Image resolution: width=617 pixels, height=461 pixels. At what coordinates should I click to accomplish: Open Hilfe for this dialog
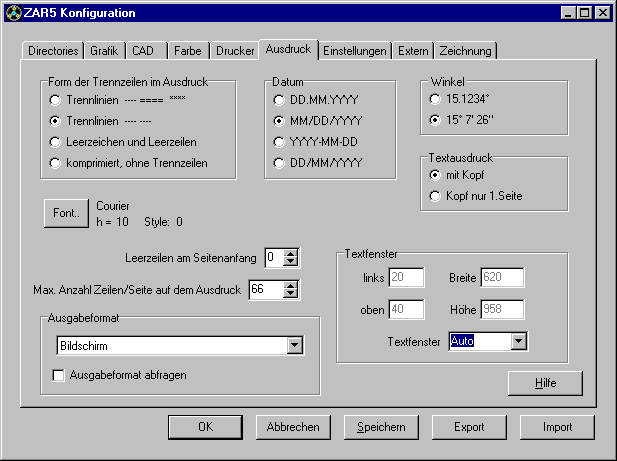tap(545, 383)
